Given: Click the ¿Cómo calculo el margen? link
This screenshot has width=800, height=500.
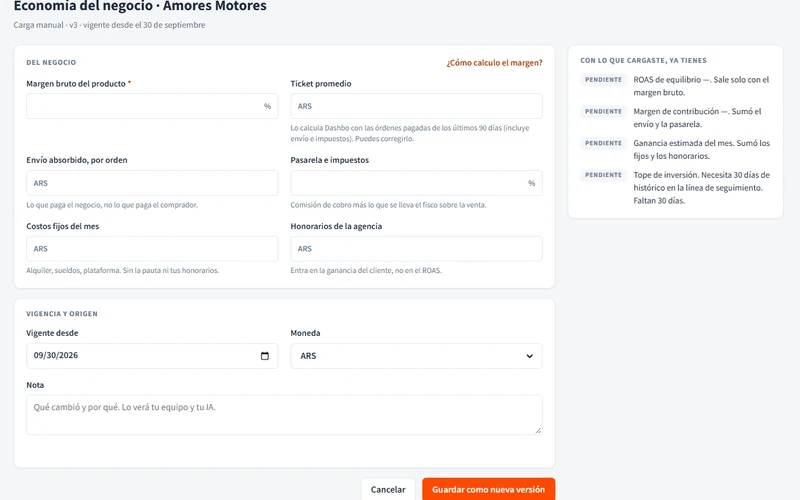Looking at the screenshot, I should click(494, 63).
